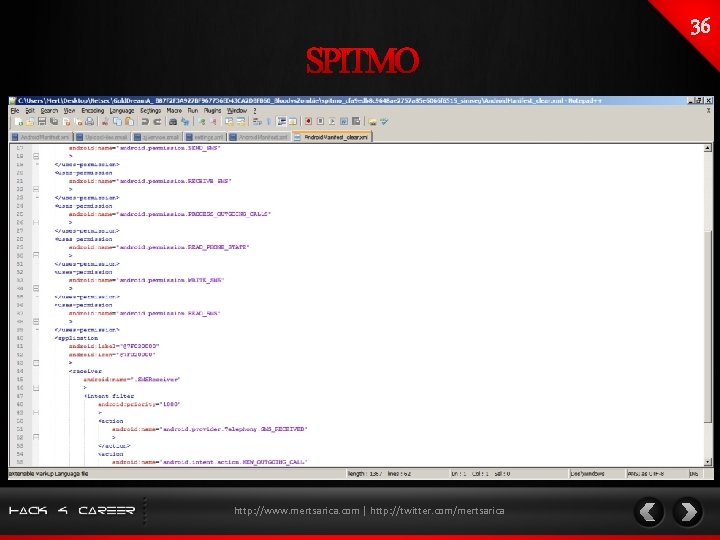Collapse fold marker on line 38
The image size is (720, 540).
tap(36, 321)
